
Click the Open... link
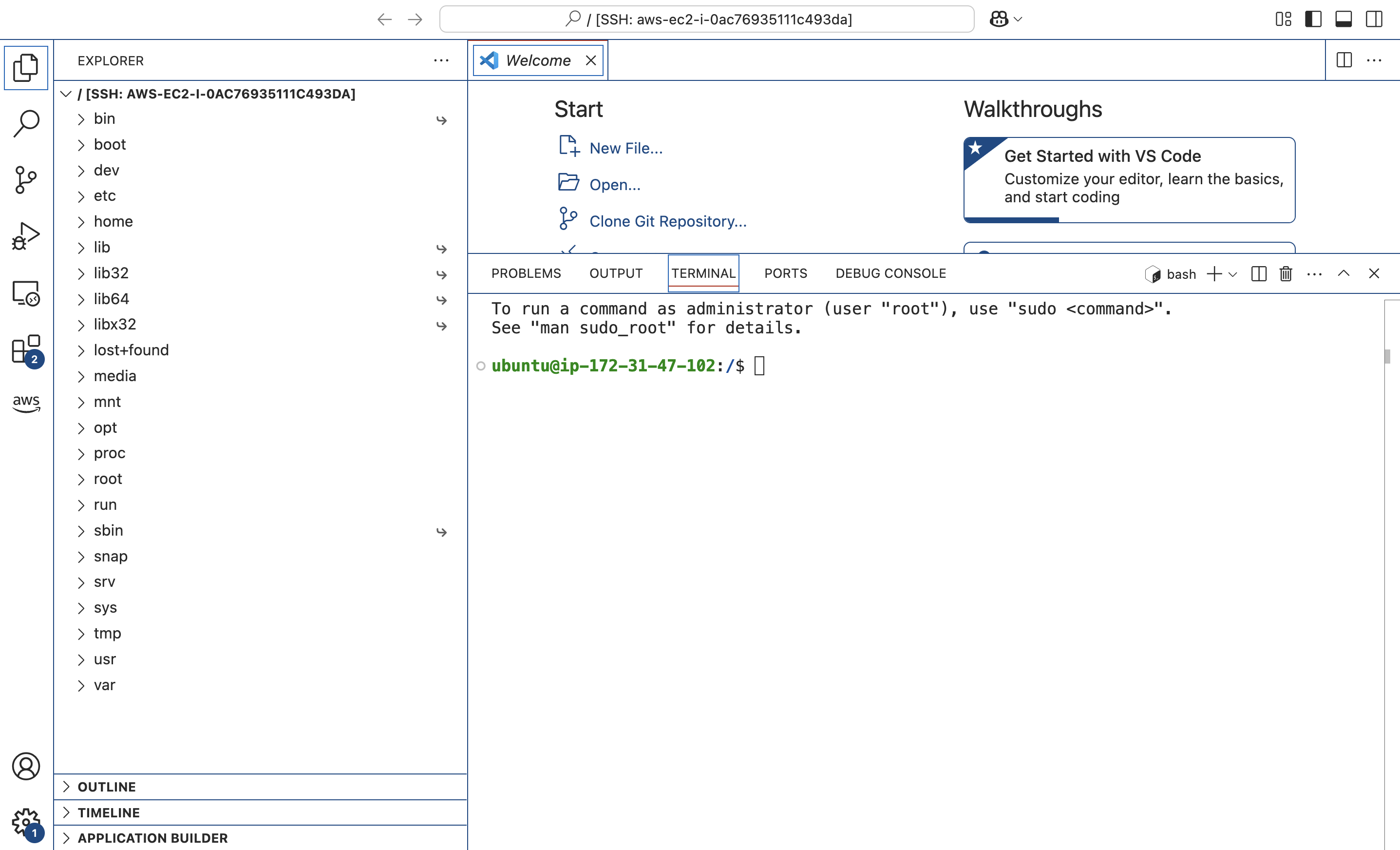click(615, 185)
